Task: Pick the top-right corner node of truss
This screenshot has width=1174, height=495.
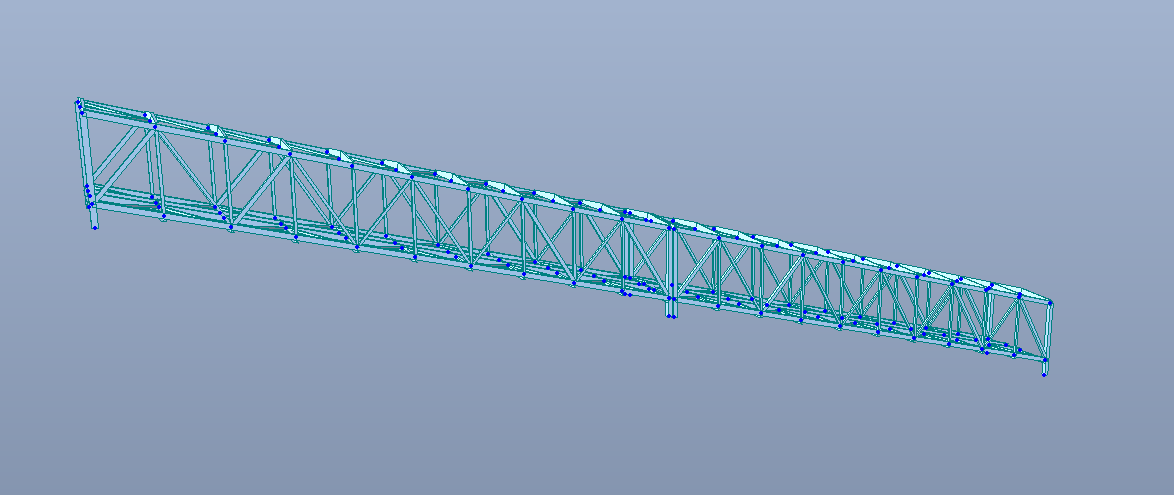Action: (x=1050, y=302)
